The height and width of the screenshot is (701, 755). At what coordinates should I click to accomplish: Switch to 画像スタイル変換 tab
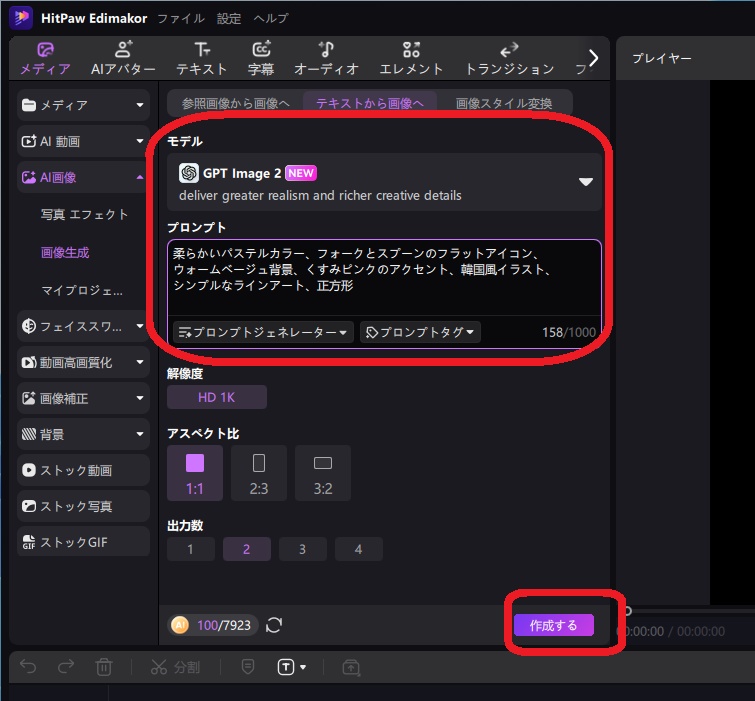point(504,103)
